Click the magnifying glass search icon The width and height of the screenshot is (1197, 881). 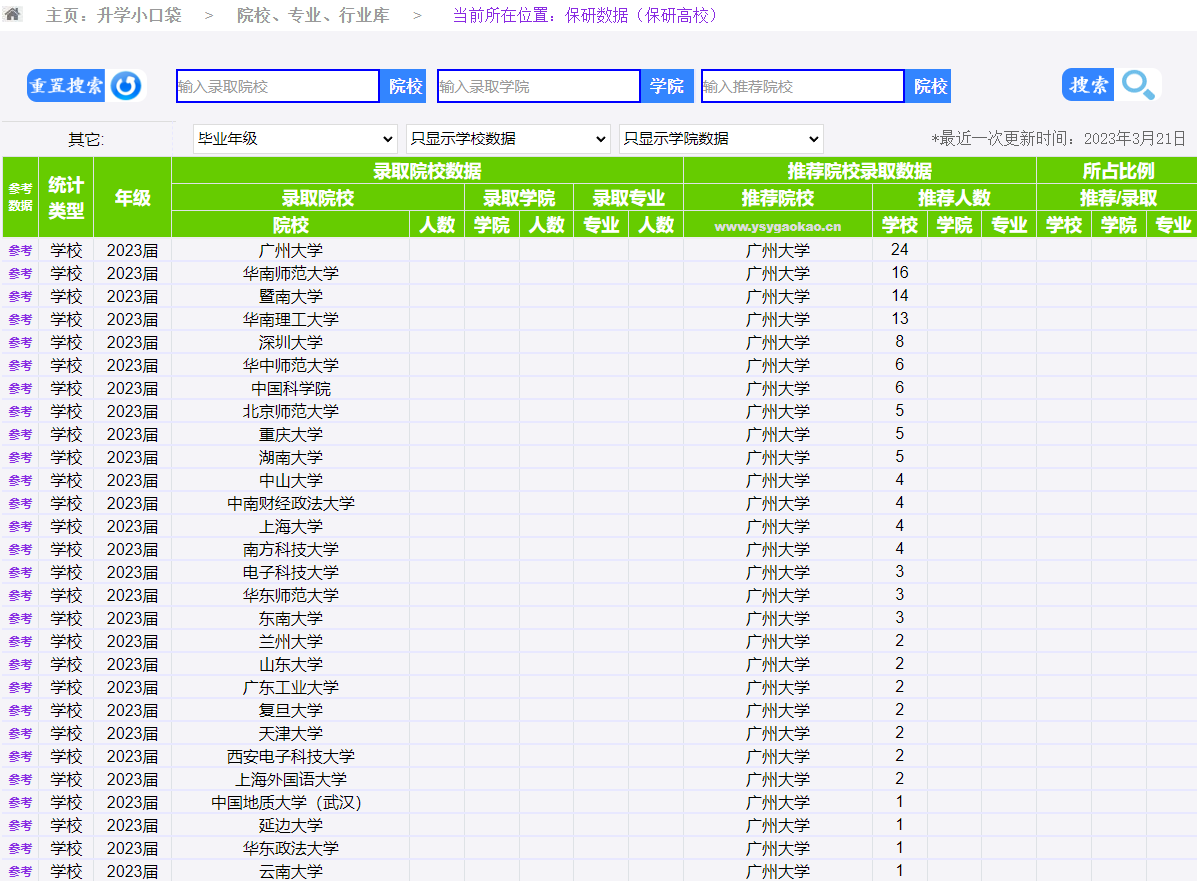1138,86
